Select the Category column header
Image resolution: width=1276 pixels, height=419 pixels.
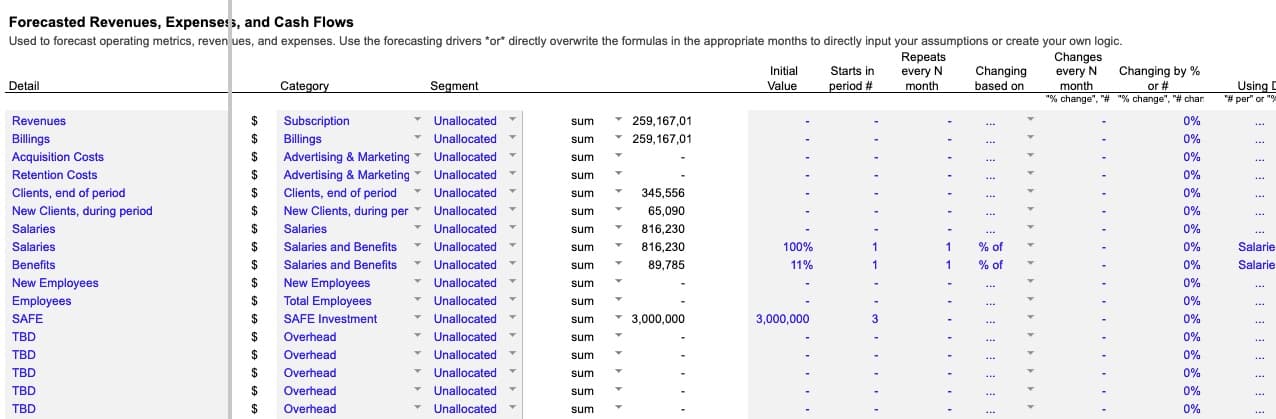(304, 86)
